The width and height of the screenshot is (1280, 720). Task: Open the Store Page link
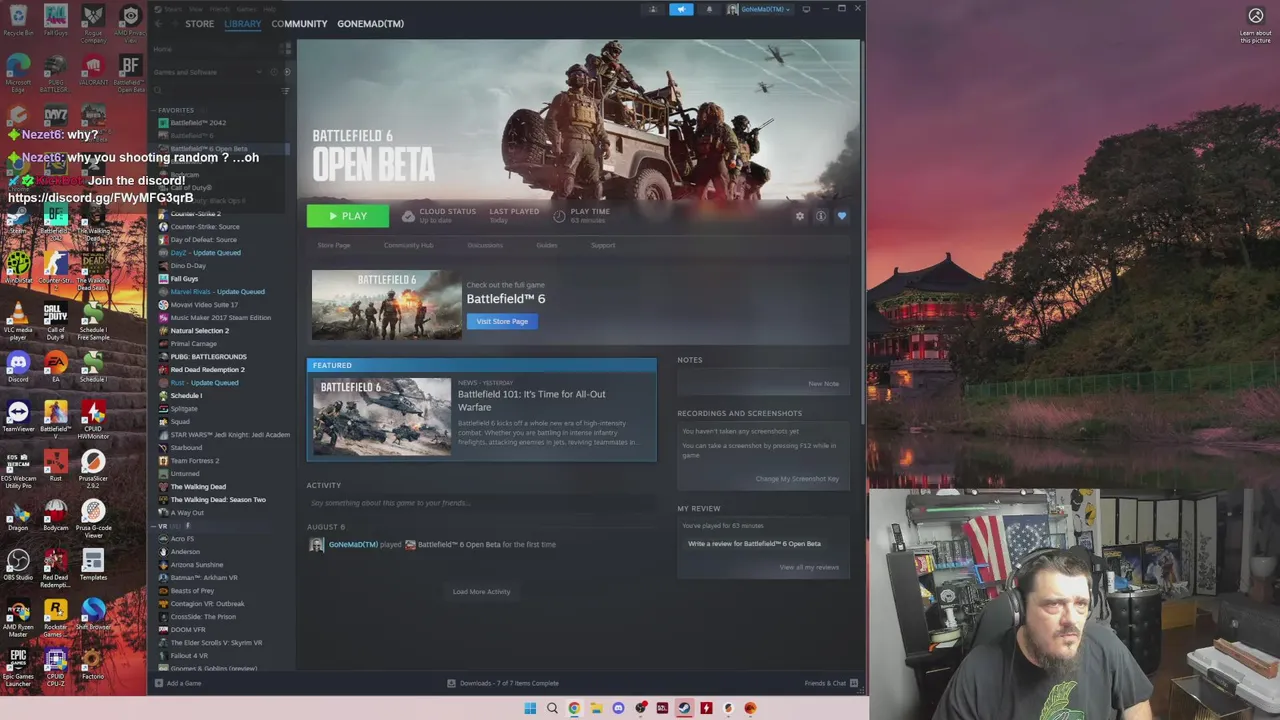(x=334, y=245)
